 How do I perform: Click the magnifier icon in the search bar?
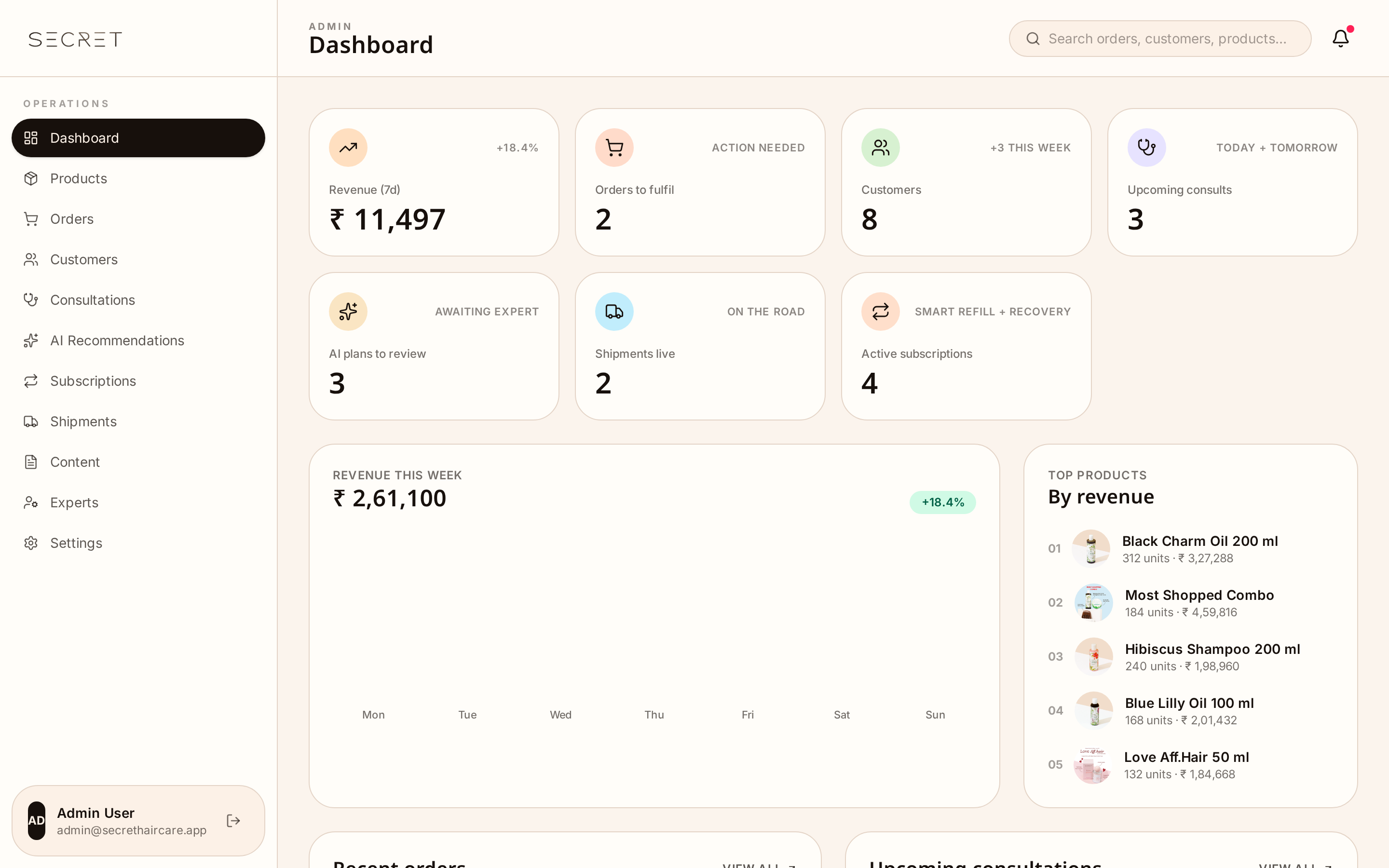tap(1033, 39)
